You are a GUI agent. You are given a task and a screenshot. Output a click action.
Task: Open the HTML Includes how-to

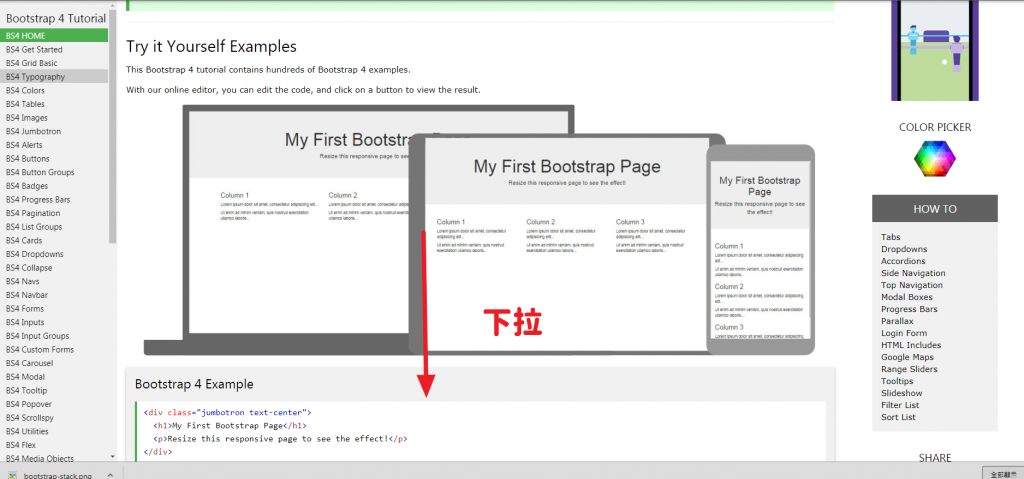coord(911,345)
